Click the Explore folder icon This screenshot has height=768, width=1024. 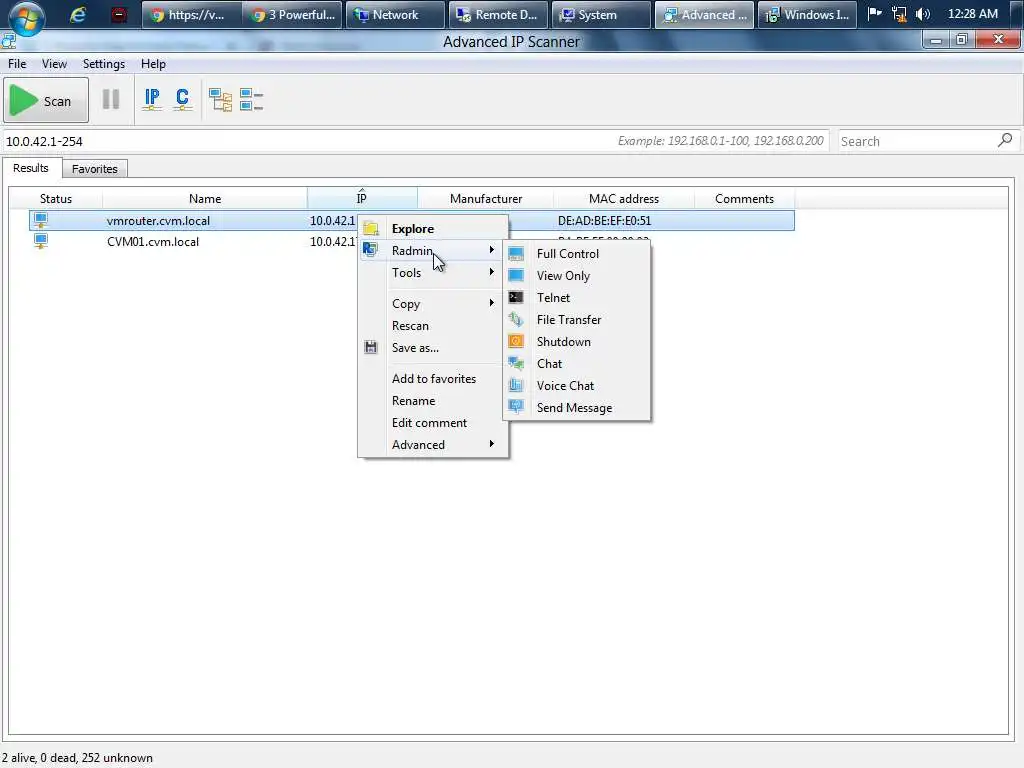371,229
